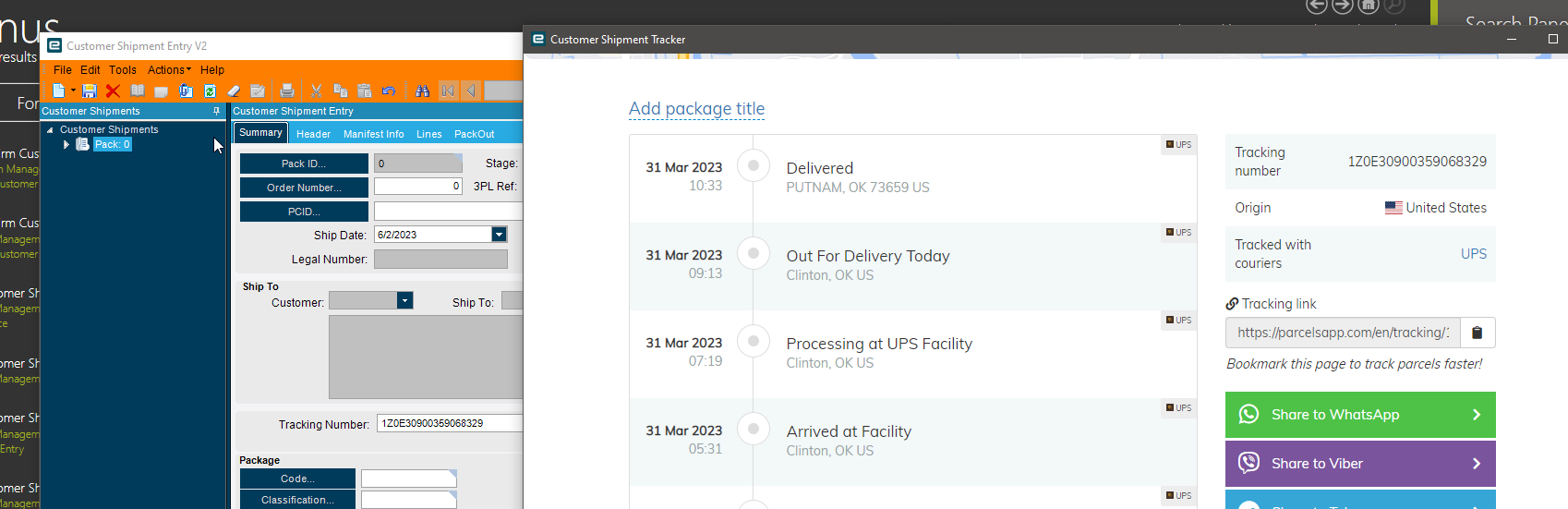Click the Add package title link
Image resolution: width=1568 pixels, height=509 pixels.
696,109
